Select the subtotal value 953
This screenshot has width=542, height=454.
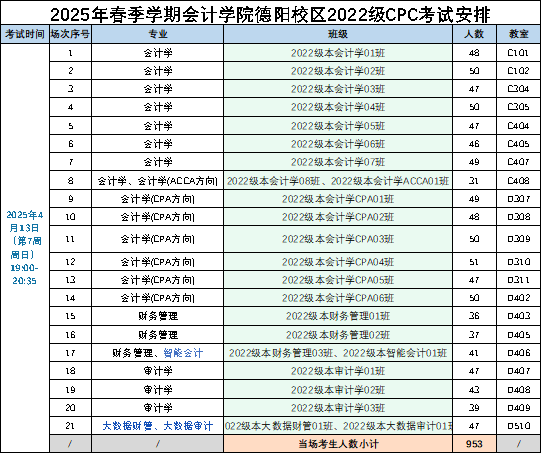point(474,444)
